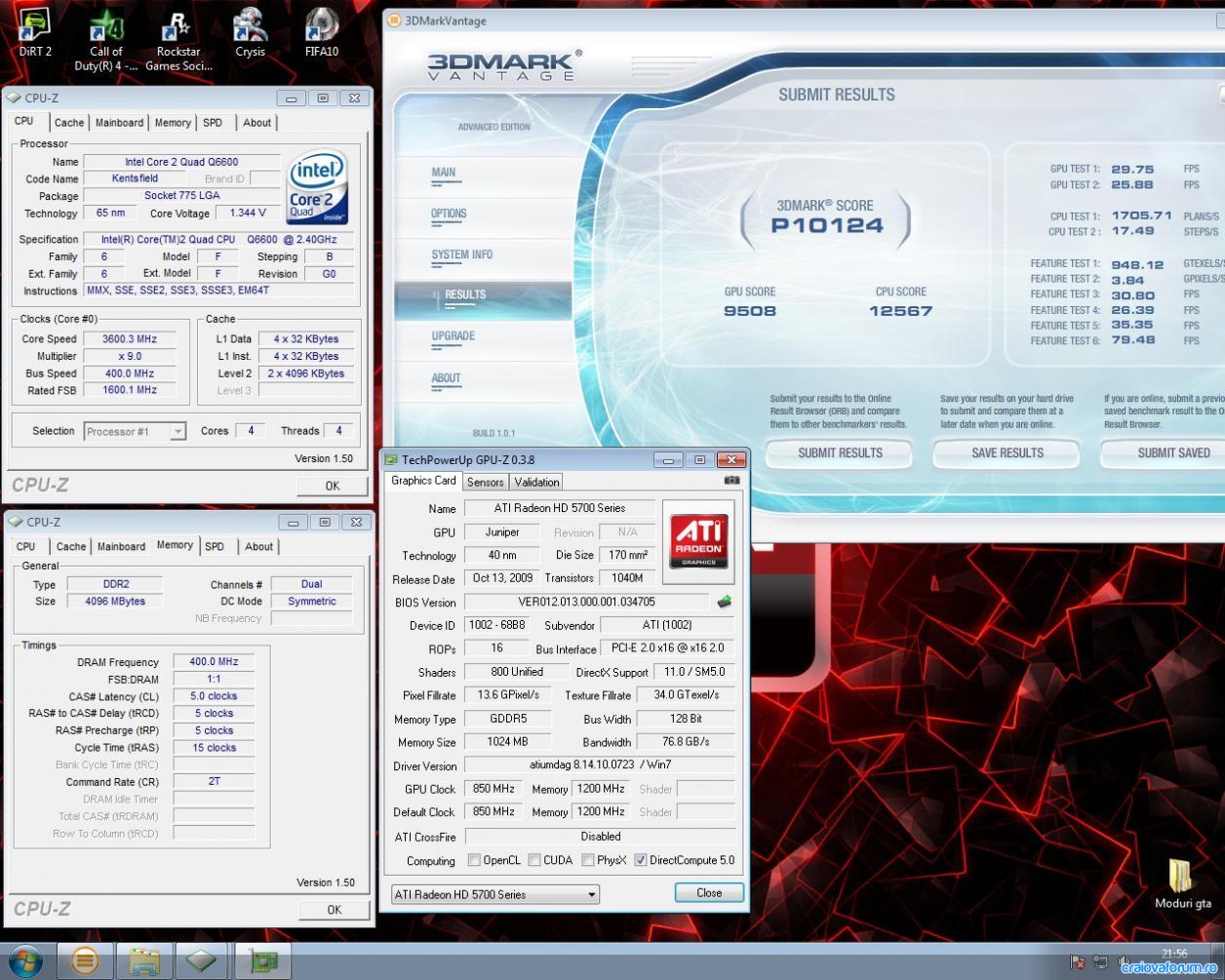Click the P10124 3DMark score value
The height and width of the screenshot is (980, 1225).
pyautogui.click(x=827, y=225)
